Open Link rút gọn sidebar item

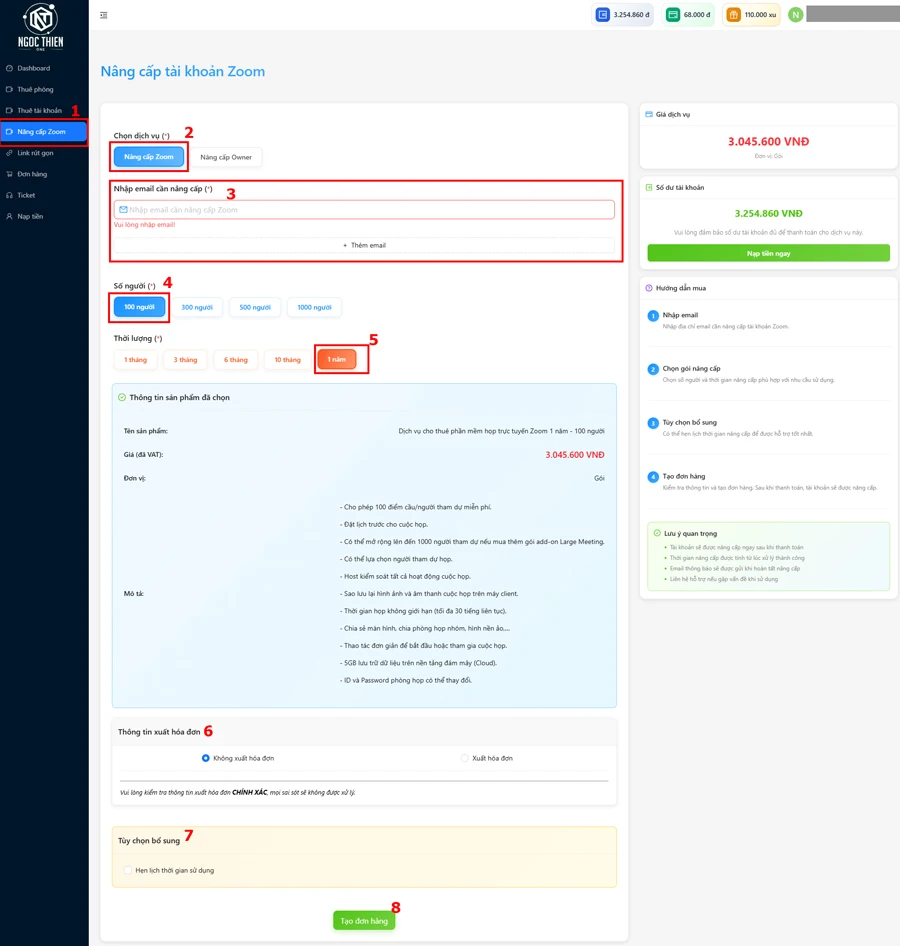35,153
